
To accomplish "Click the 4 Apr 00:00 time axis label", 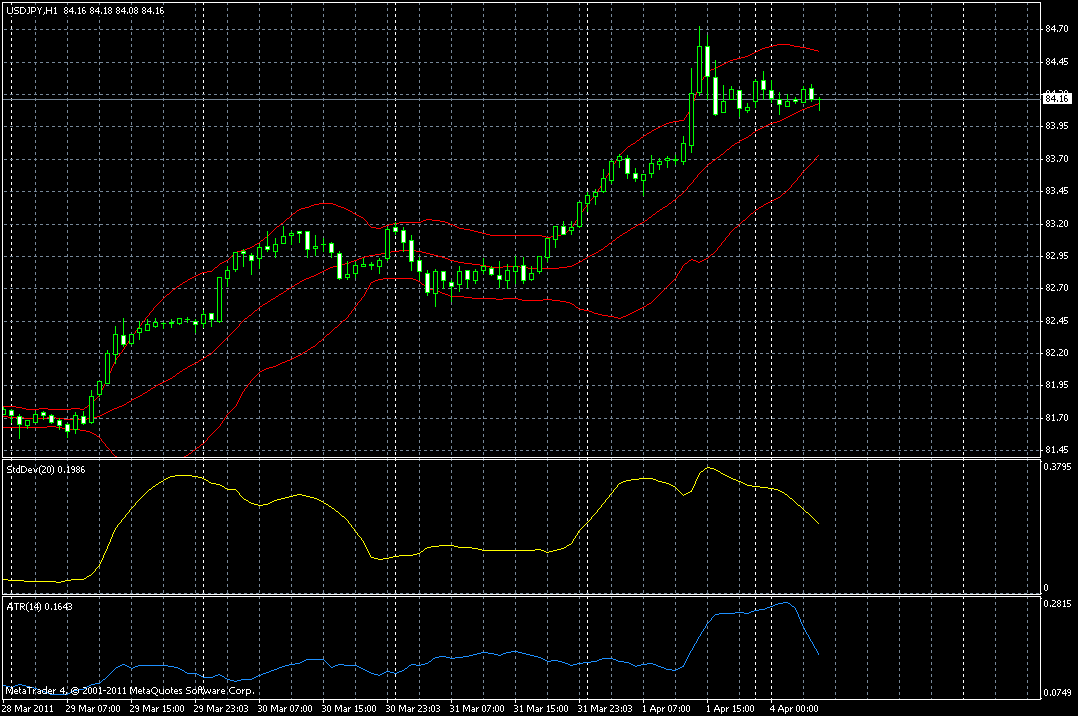I will point(794,708).
